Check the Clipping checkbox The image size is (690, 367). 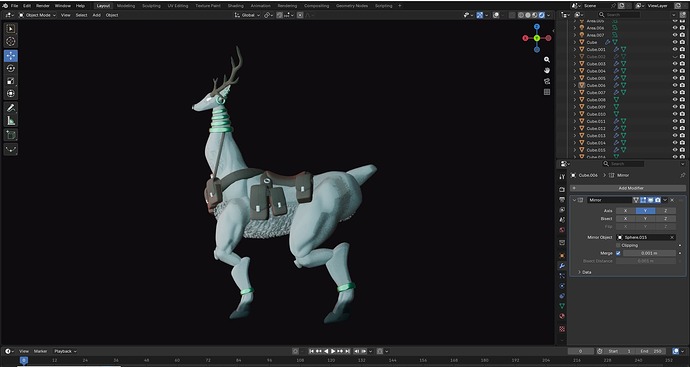coord(618,245)
